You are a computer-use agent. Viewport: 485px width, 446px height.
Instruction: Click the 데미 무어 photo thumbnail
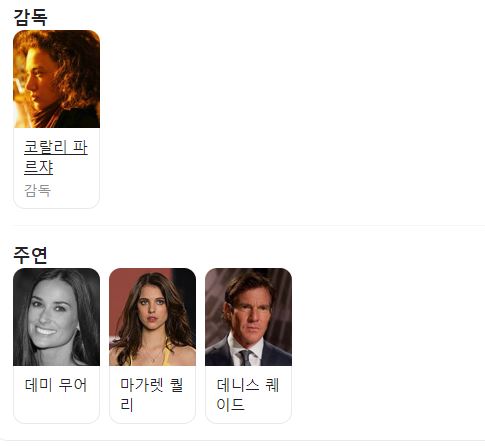pyautogui.click(x=56, y=317)
